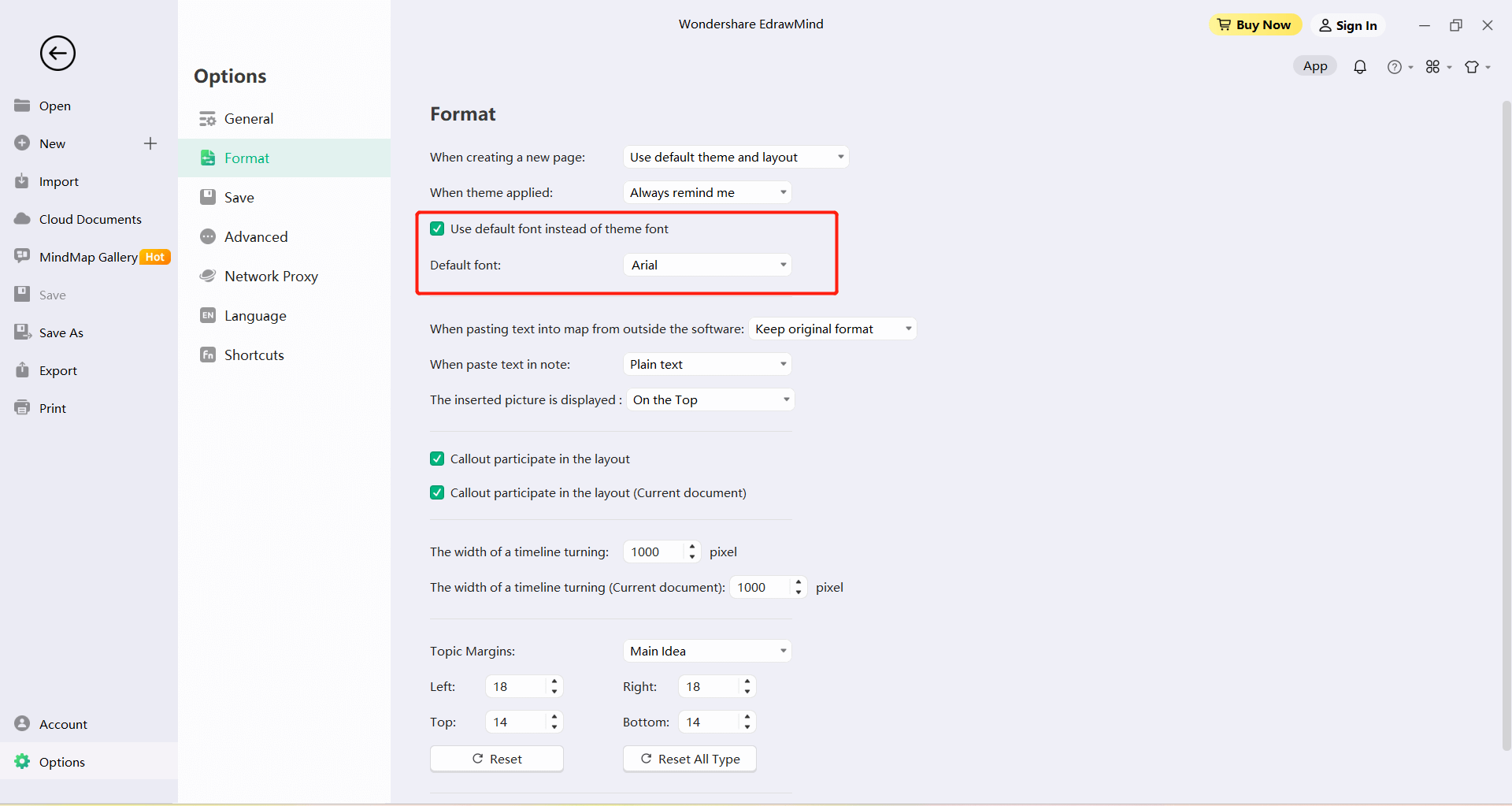The width and height of the screenshot is (1512, 806).
Task: Select Advanced in Options menu
Action: (x=284, y=236)
